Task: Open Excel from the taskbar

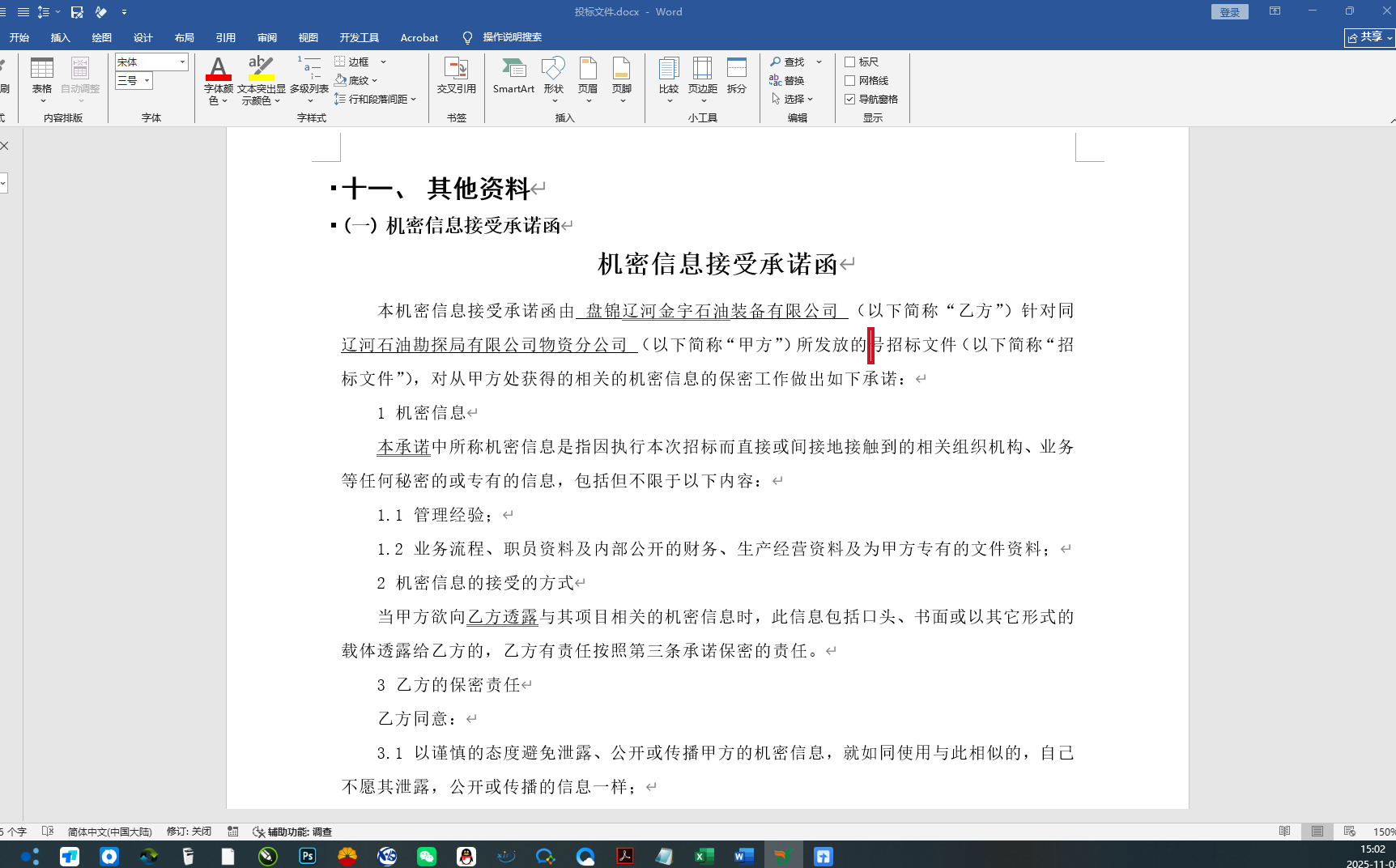Action: click(704, 856)
